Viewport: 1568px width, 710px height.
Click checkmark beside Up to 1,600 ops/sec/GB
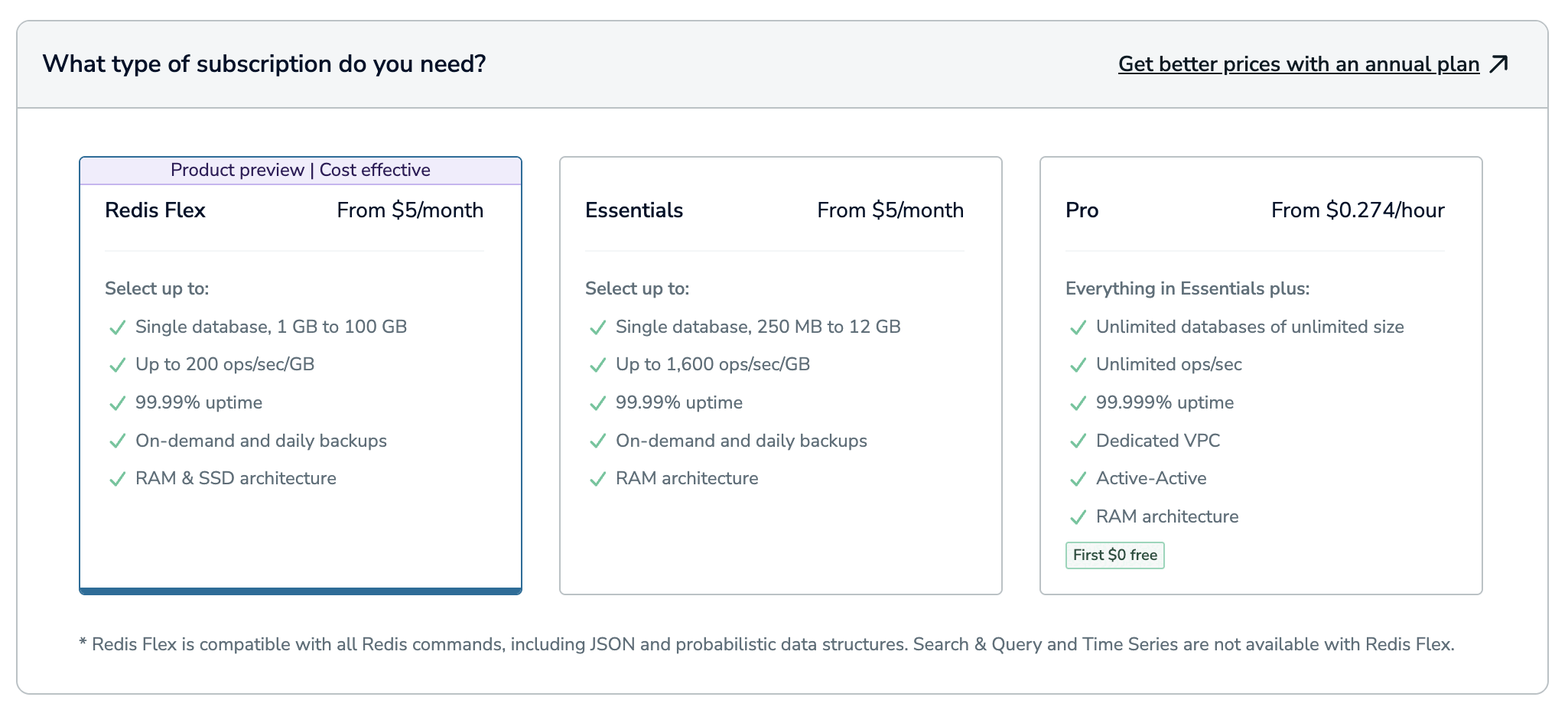(x=597, y=366)
